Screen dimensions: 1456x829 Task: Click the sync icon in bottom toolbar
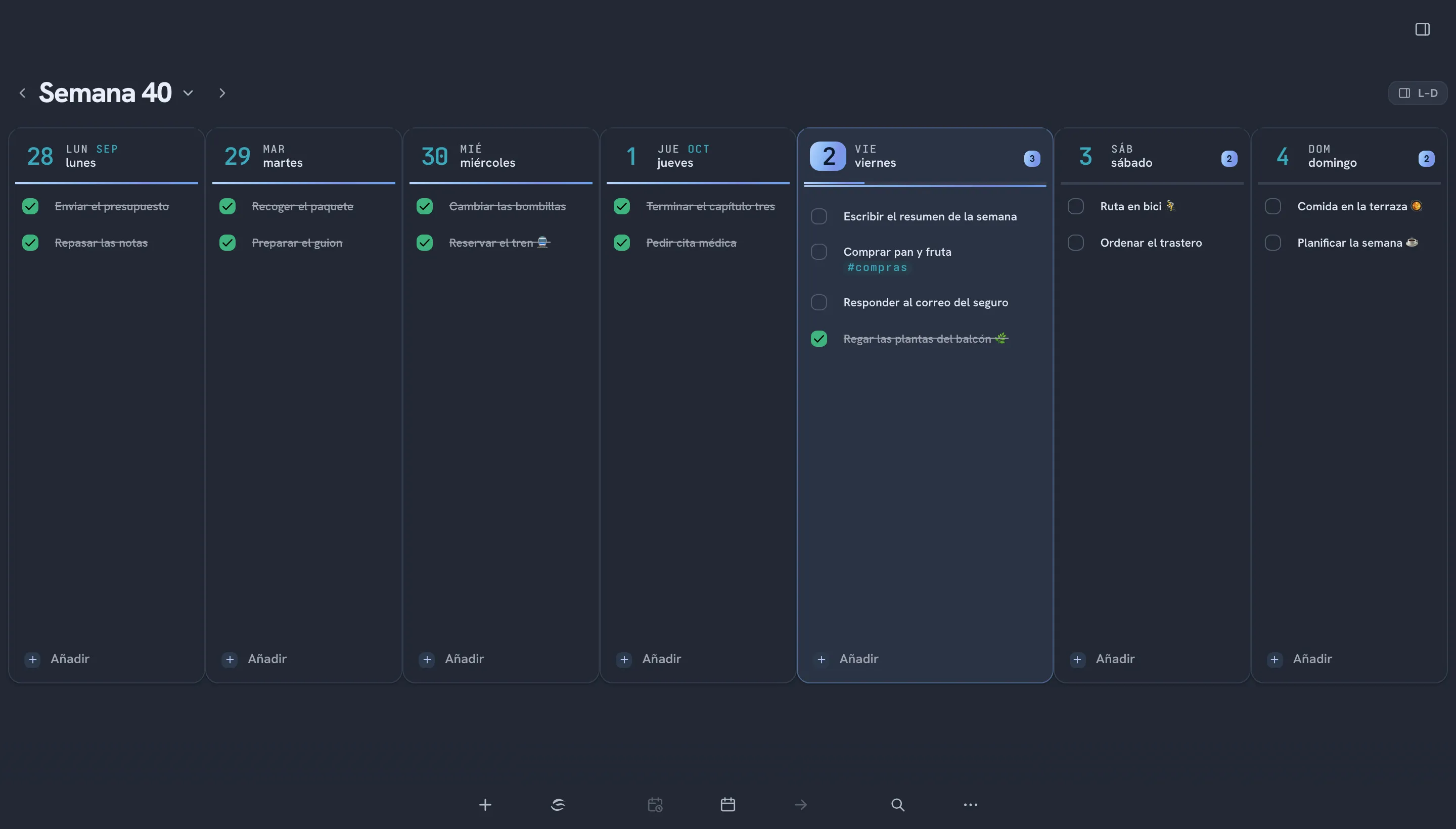(x=558, y=805)
